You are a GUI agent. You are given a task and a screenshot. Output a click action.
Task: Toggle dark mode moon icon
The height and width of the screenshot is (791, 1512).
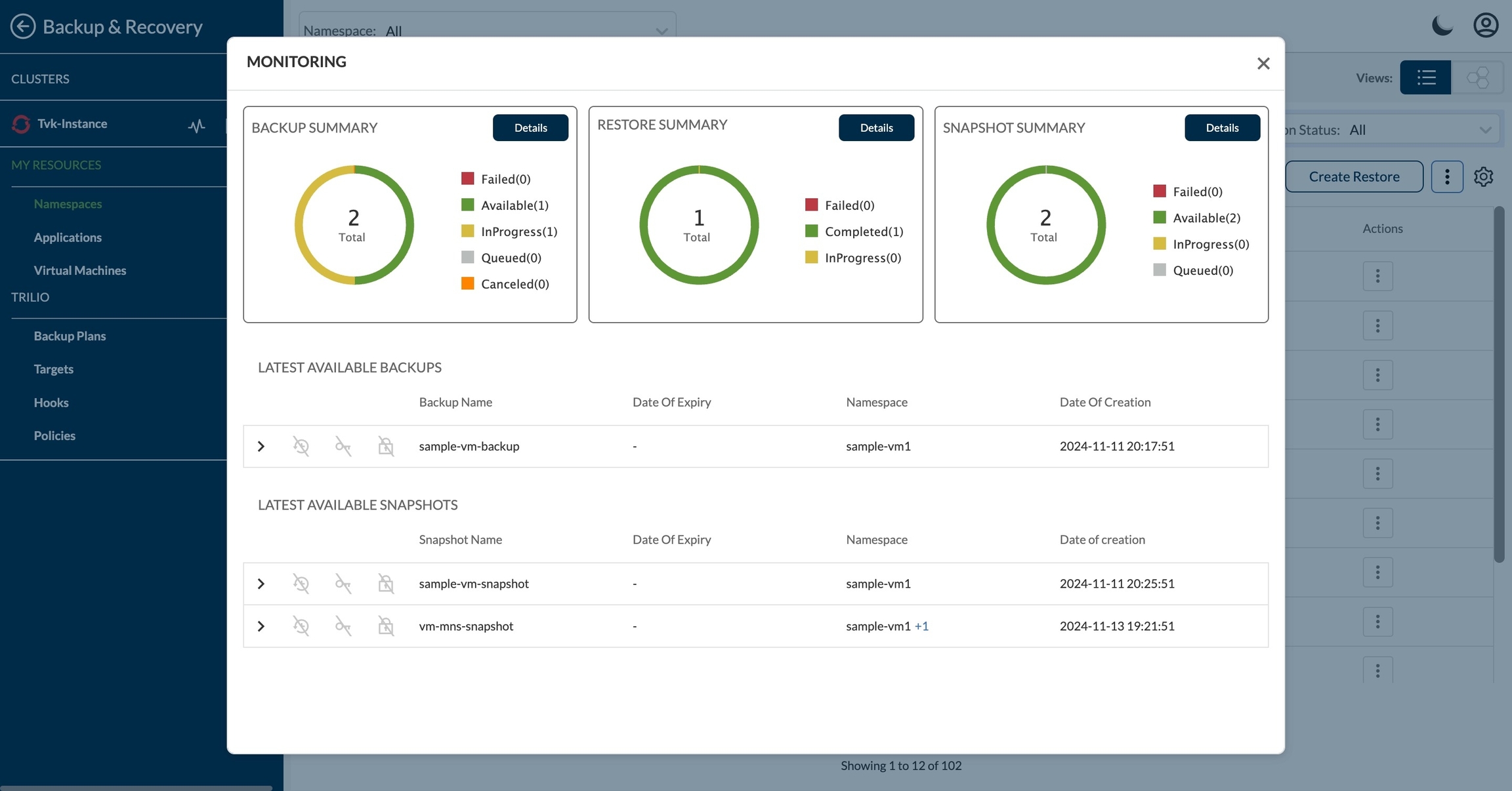(x=1442, y=26)
